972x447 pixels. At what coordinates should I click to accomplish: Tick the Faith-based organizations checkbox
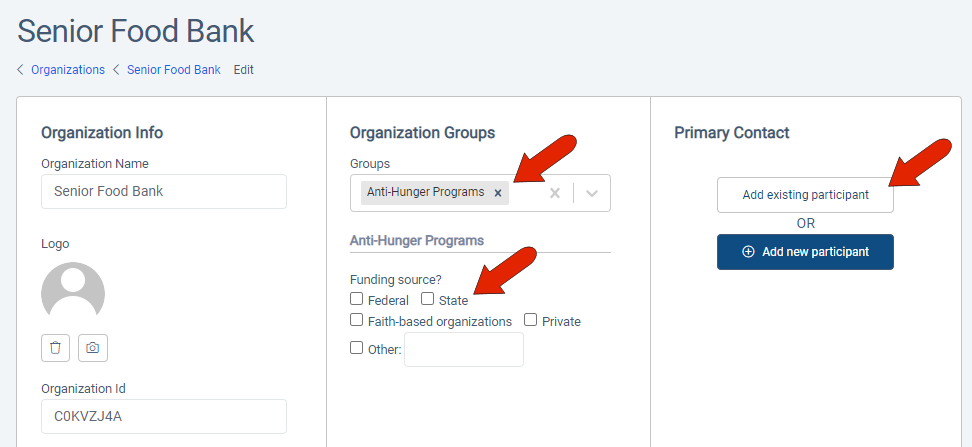coord(356,321)
